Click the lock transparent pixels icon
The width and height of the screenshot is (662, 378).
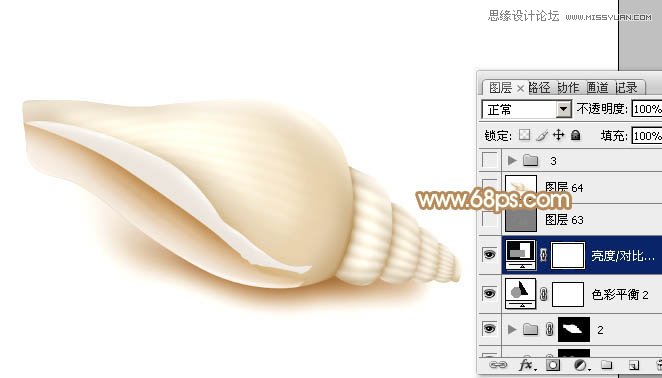point(524,135)
